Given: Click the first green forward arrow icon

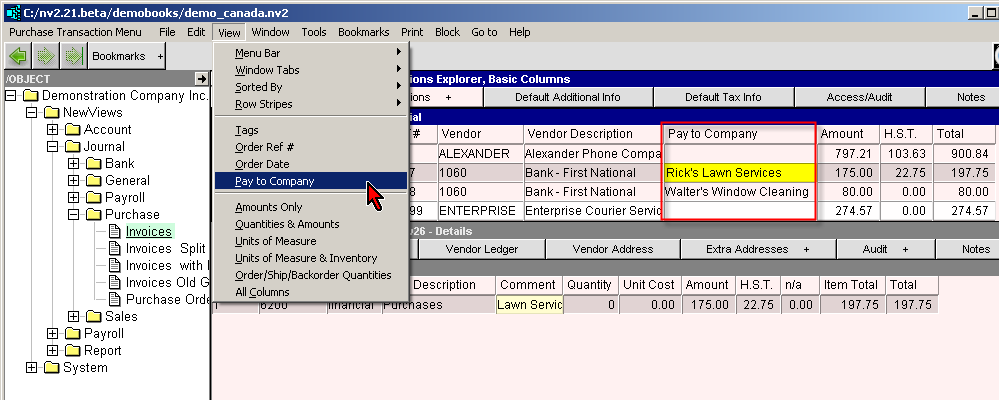Looking at the screenshot, I should click(45, 56).
